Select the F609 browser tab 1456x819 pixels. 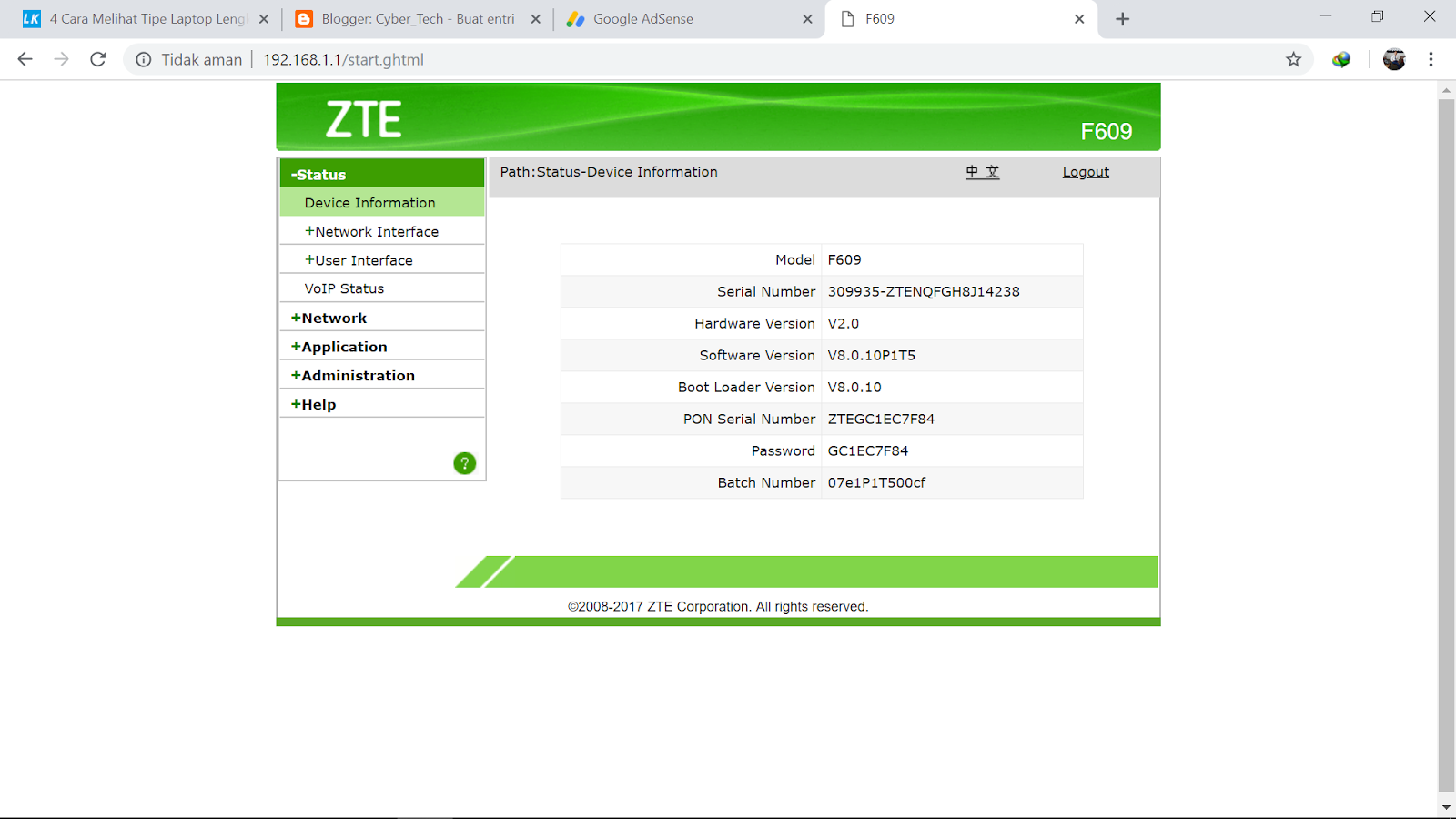961,19
